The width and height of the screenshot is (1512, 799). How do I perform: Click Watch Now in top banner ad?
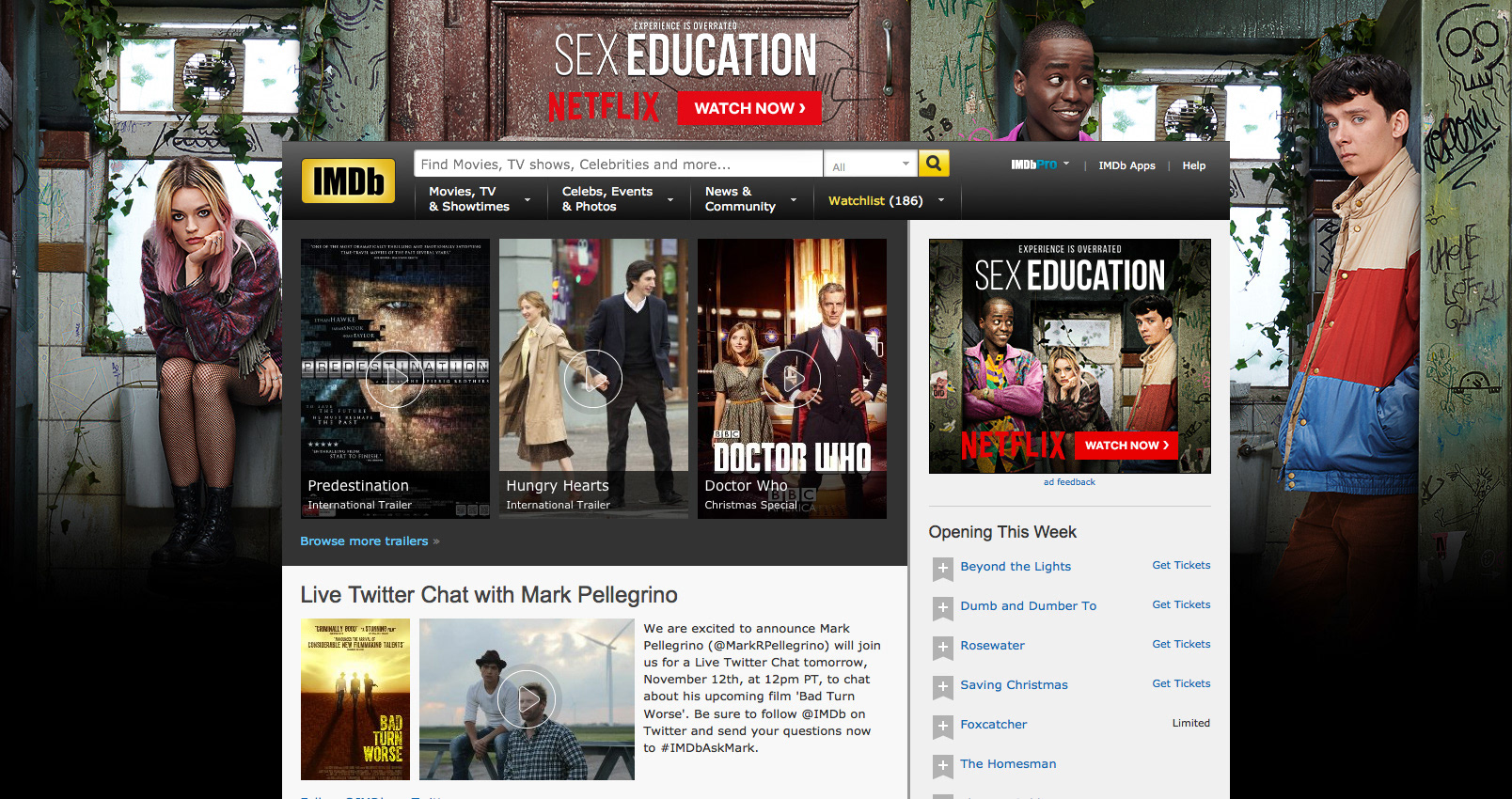pyautogui.click(x=749, y=108)
